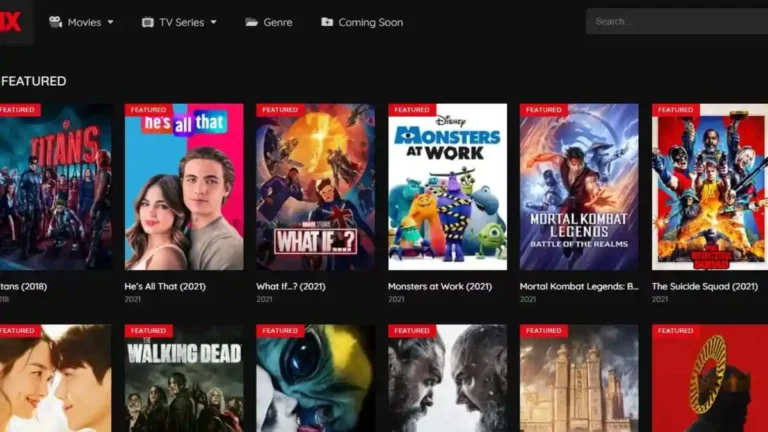This screenshot has width=768, height=432.
Task: Open the He's All That poster
Action: click(x=184, y=187)
